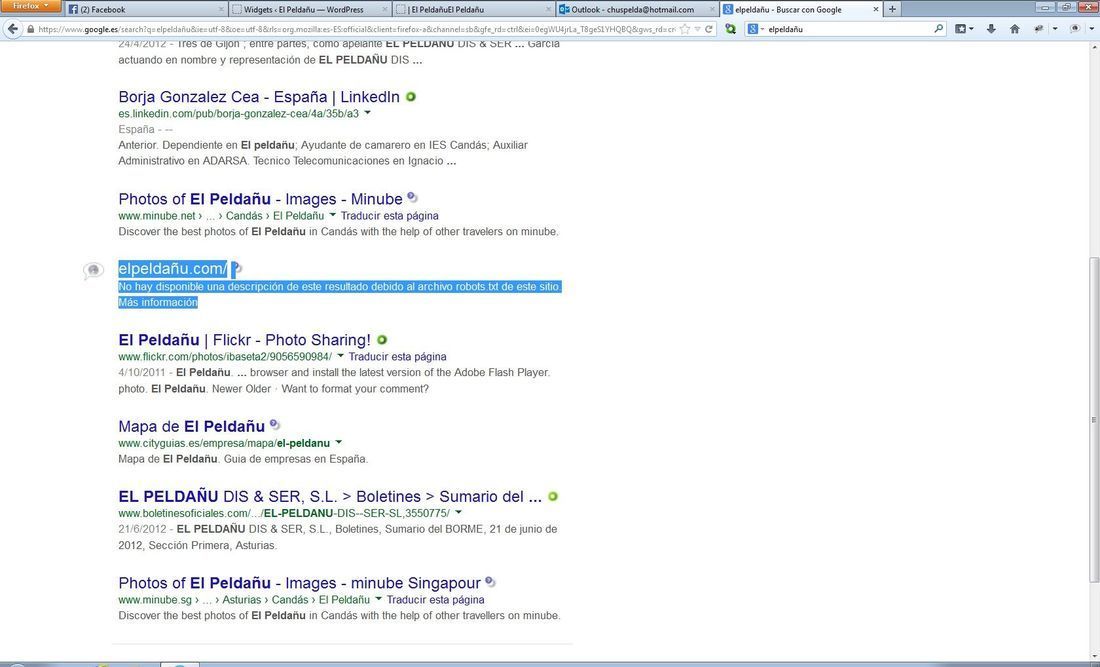Screen dimensions: 1100x667
Task: Click Traducir esta página under Minube result
Action: 389,215
